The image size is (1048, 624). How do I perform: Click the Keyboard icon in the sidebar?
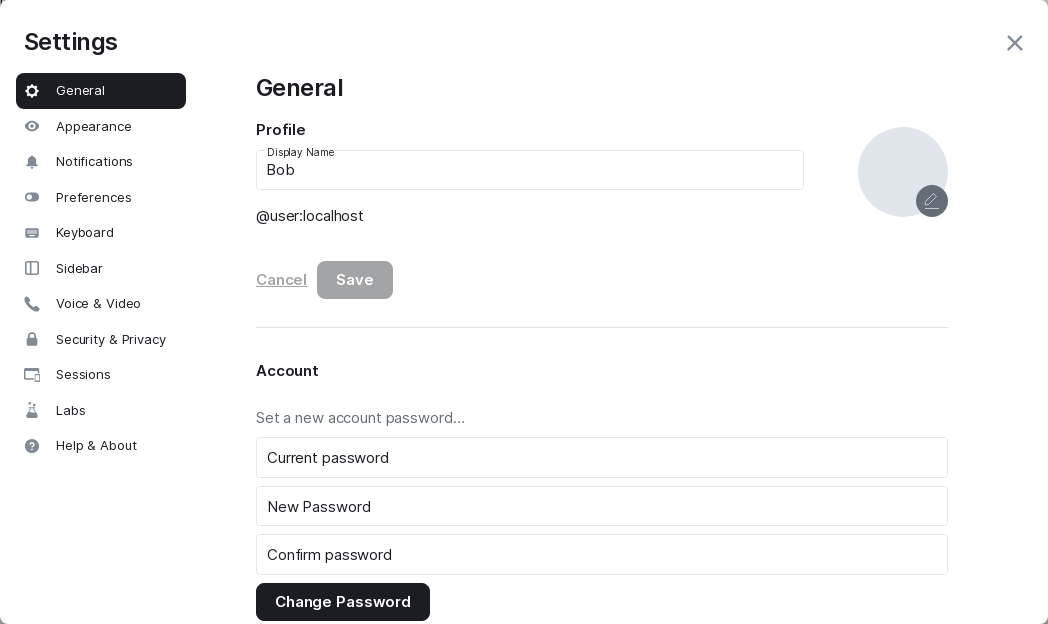pyautogui.click(x=32, y=233)
